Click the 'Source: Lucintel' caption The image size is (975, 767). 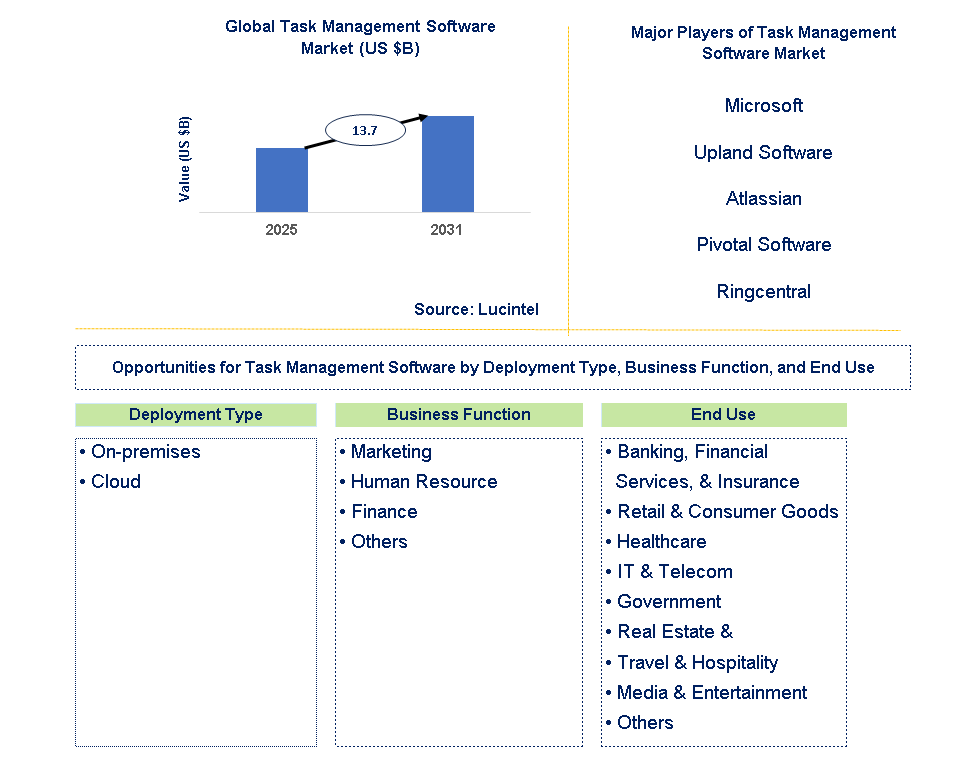tap(476, 309)
